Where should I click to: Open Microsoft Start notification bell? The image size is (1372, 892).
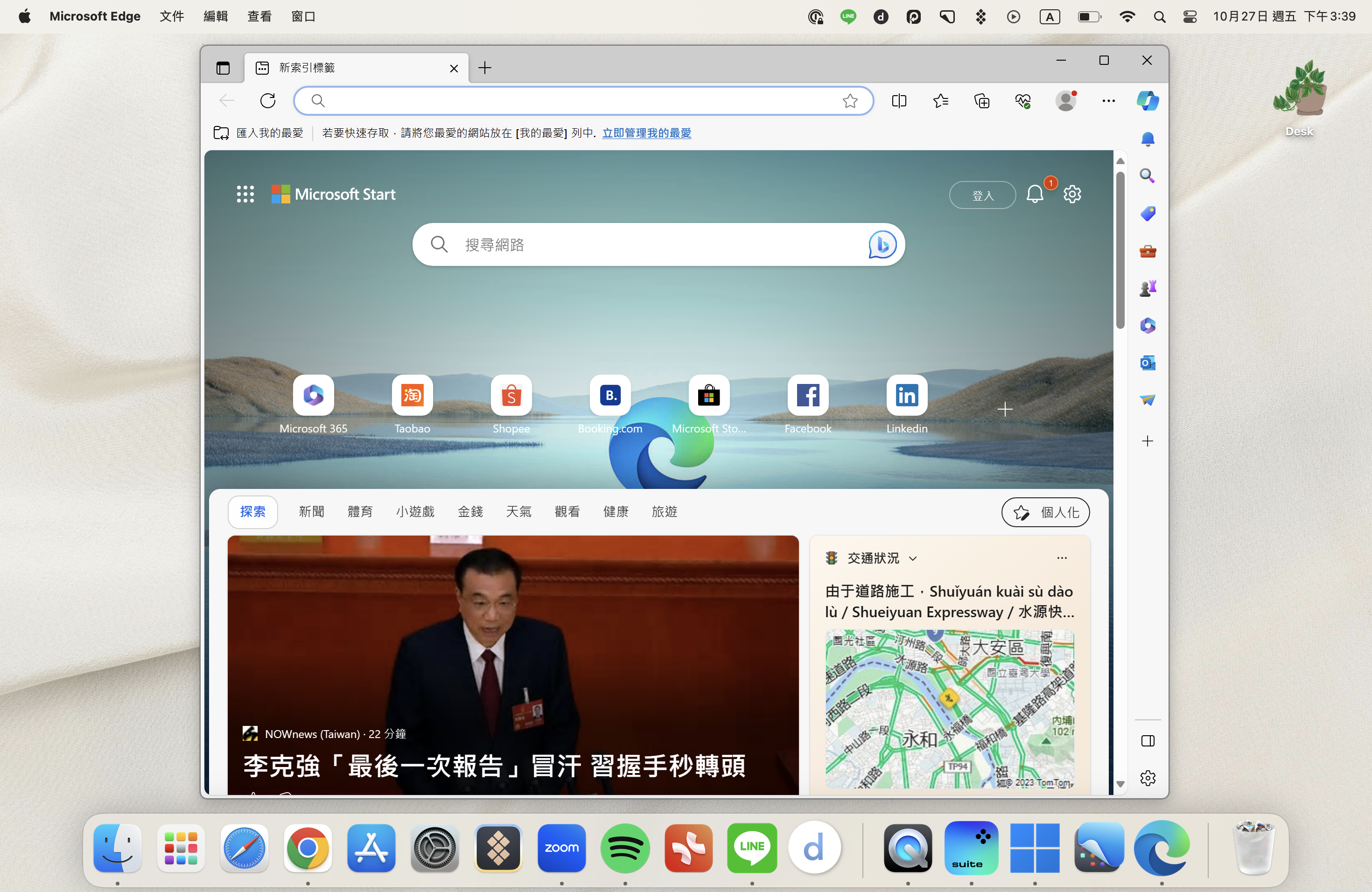(1036, 194)
